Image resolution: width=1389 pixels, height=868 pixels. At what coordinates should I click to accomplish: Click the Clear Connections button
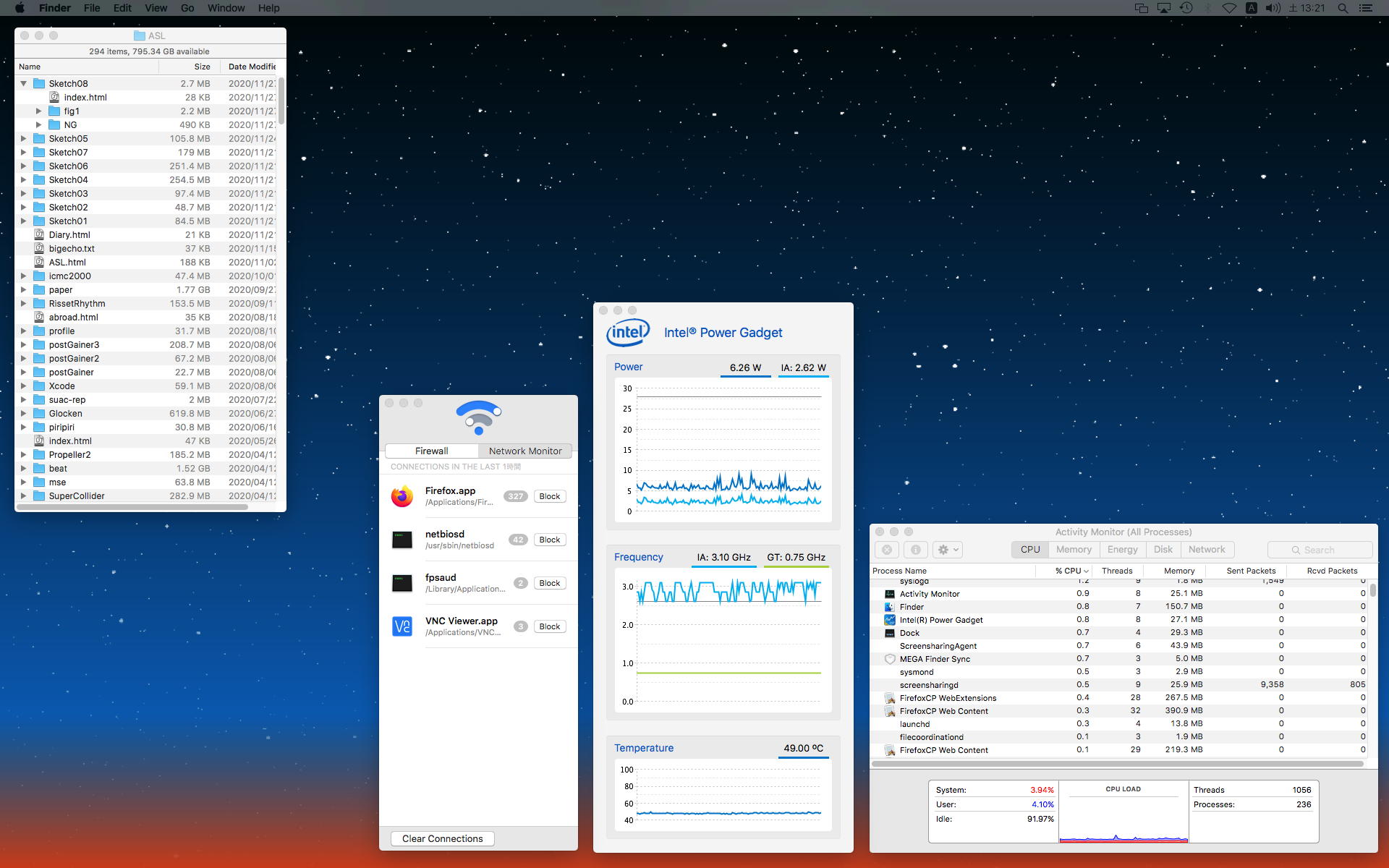tap(443, 838)
